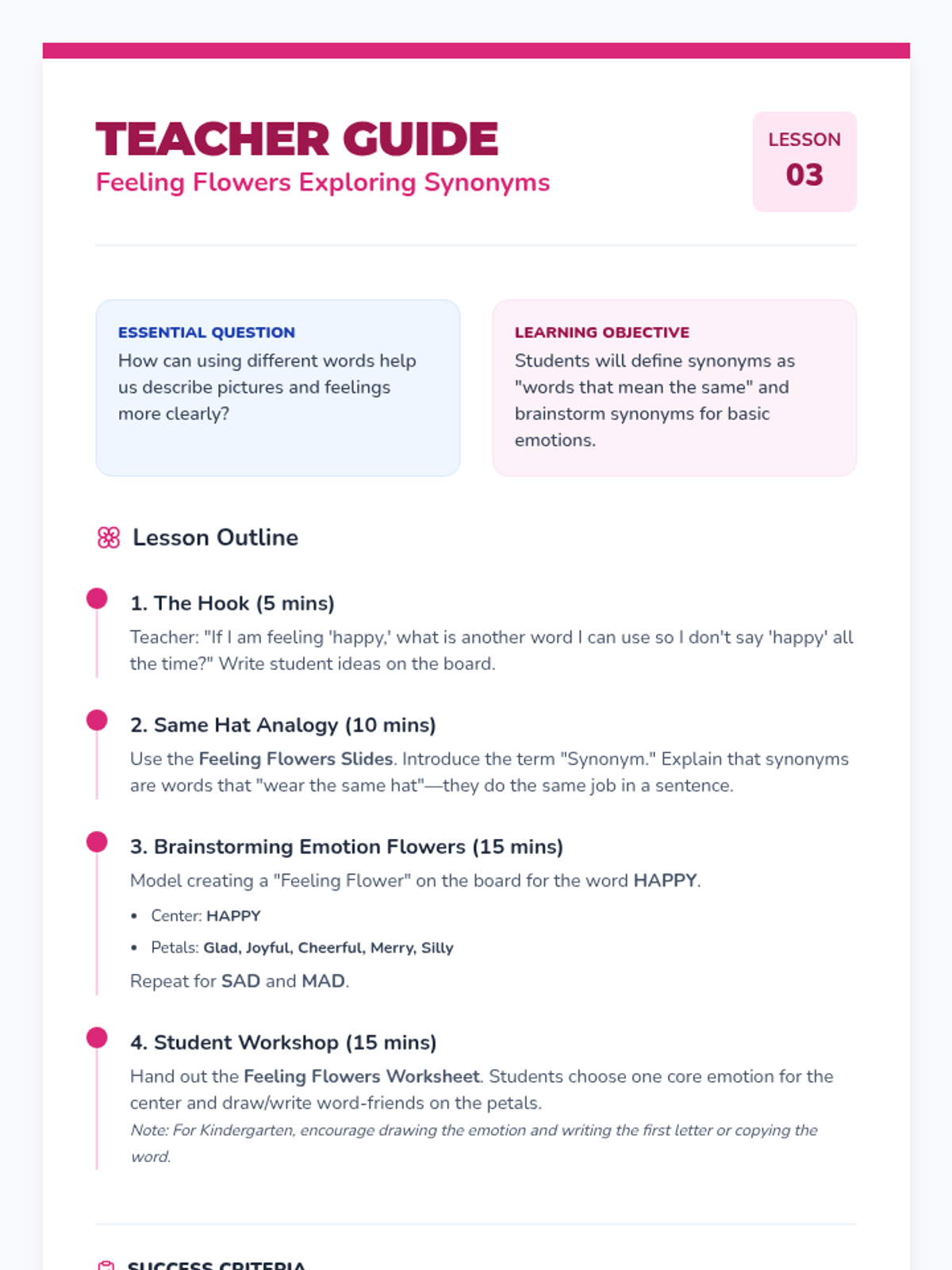
Task: Select the Same Hat Analogy timeline dot
Action: pyautogui.click(x=97, y=720)
